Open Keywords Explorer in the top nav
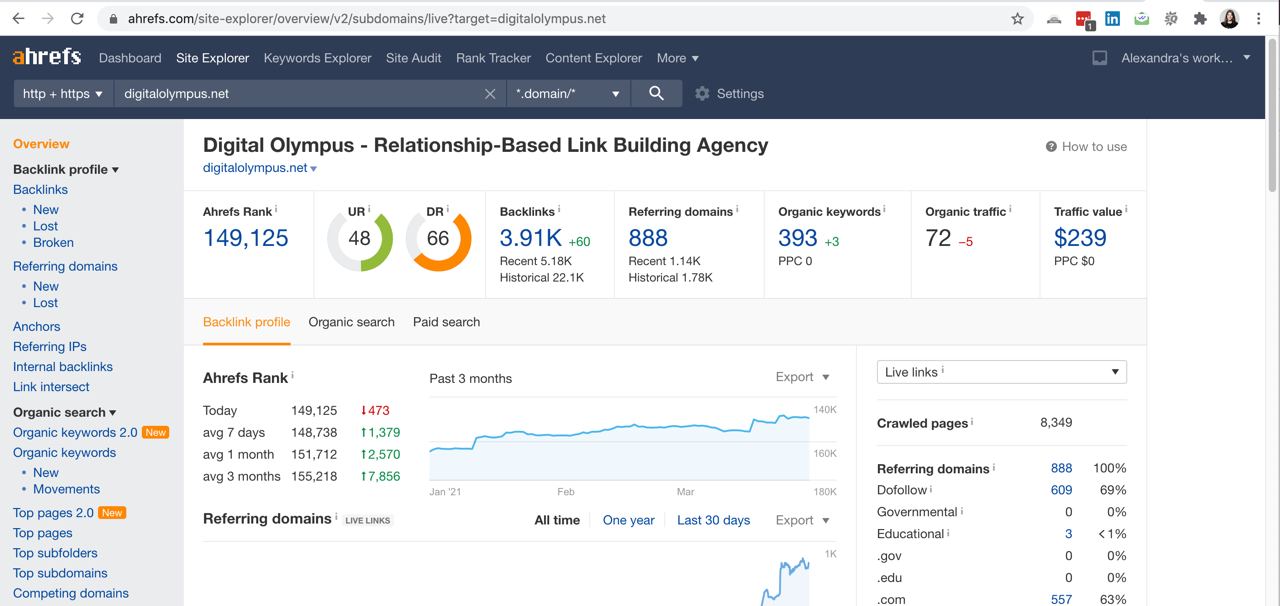Image resolution: width=1280 pixels, height=606 pixels. tap(318, 58)
